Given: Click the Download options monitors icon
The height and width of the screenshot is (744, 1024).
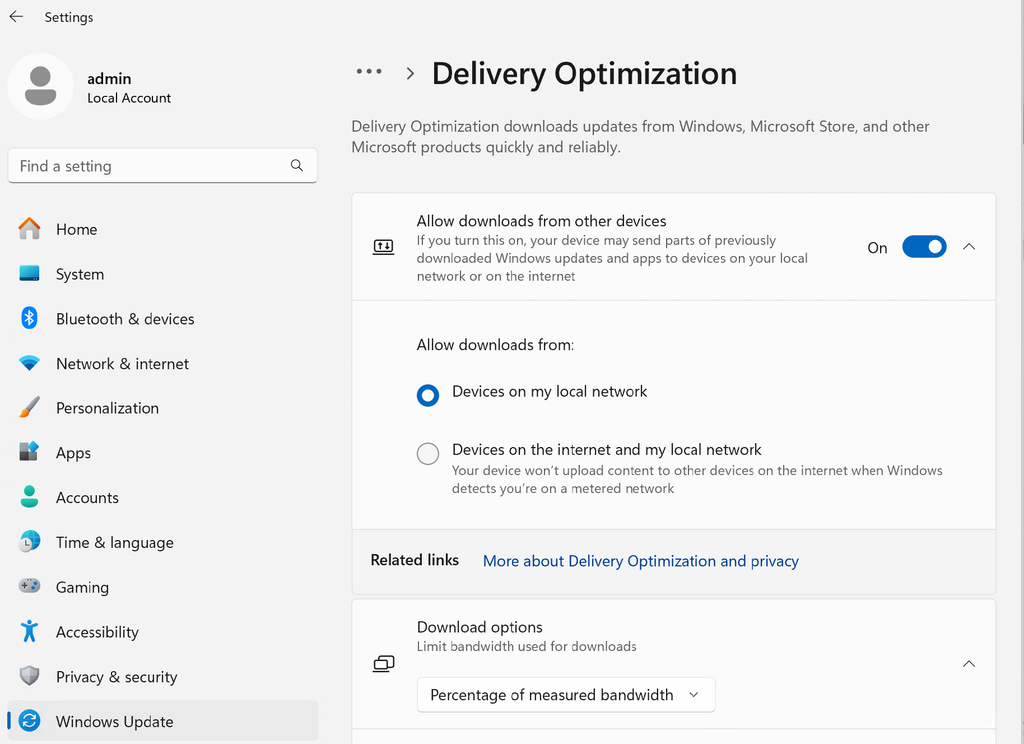Looking at the screenshot, I should pos(383,664).
